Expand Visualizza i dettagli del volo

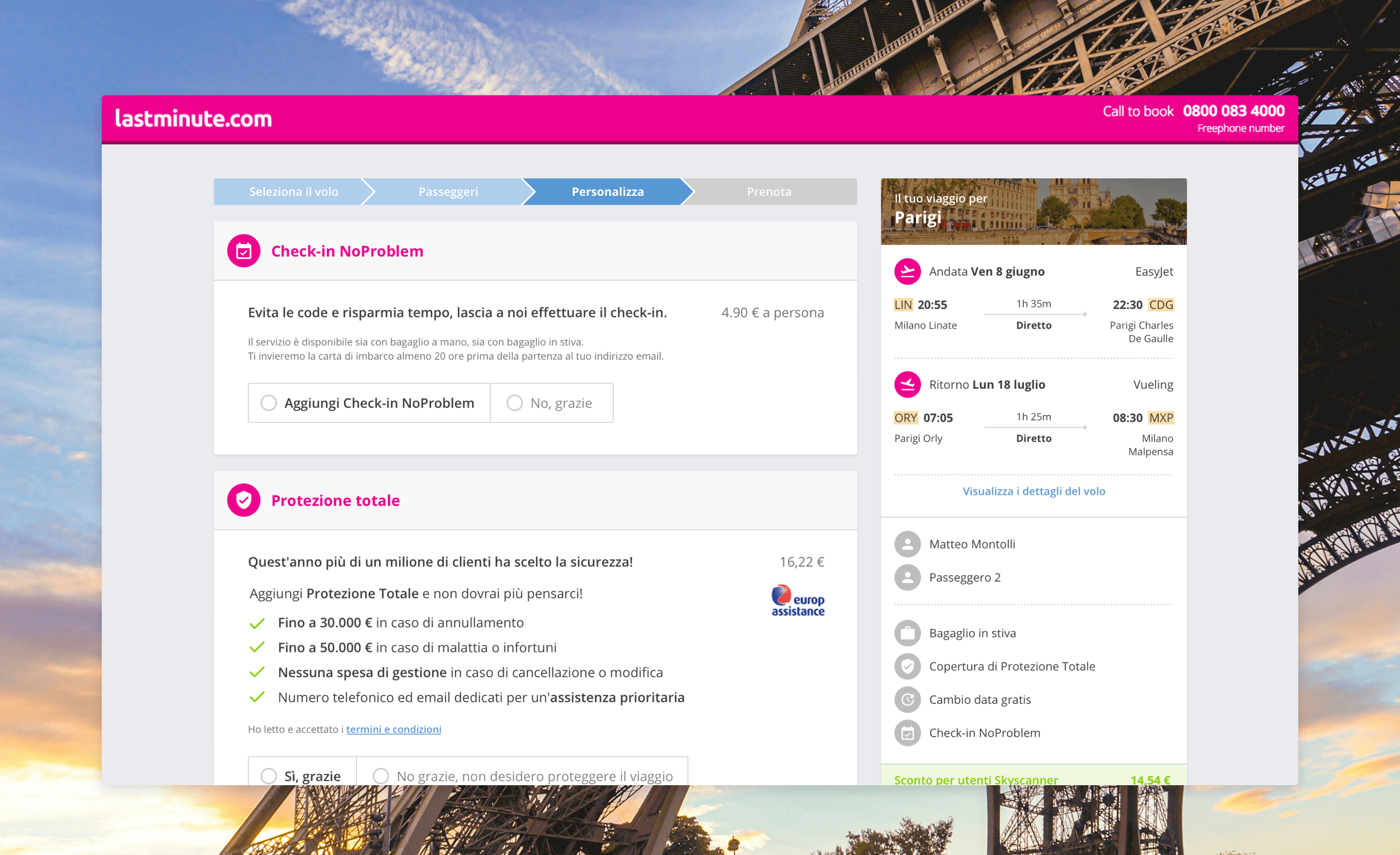(1033, 491)
